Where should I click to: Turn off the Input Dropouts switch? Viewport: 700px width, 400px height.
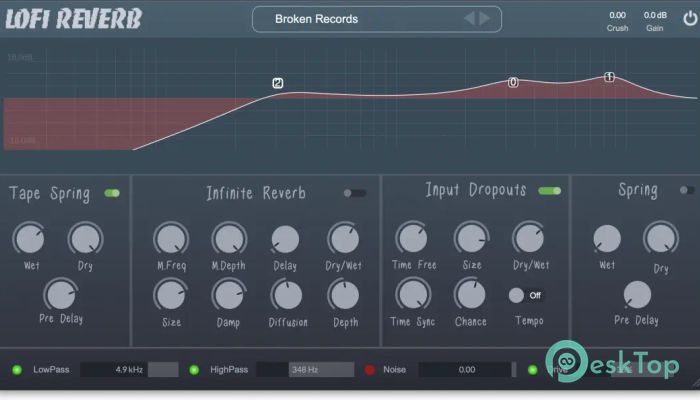549,191
